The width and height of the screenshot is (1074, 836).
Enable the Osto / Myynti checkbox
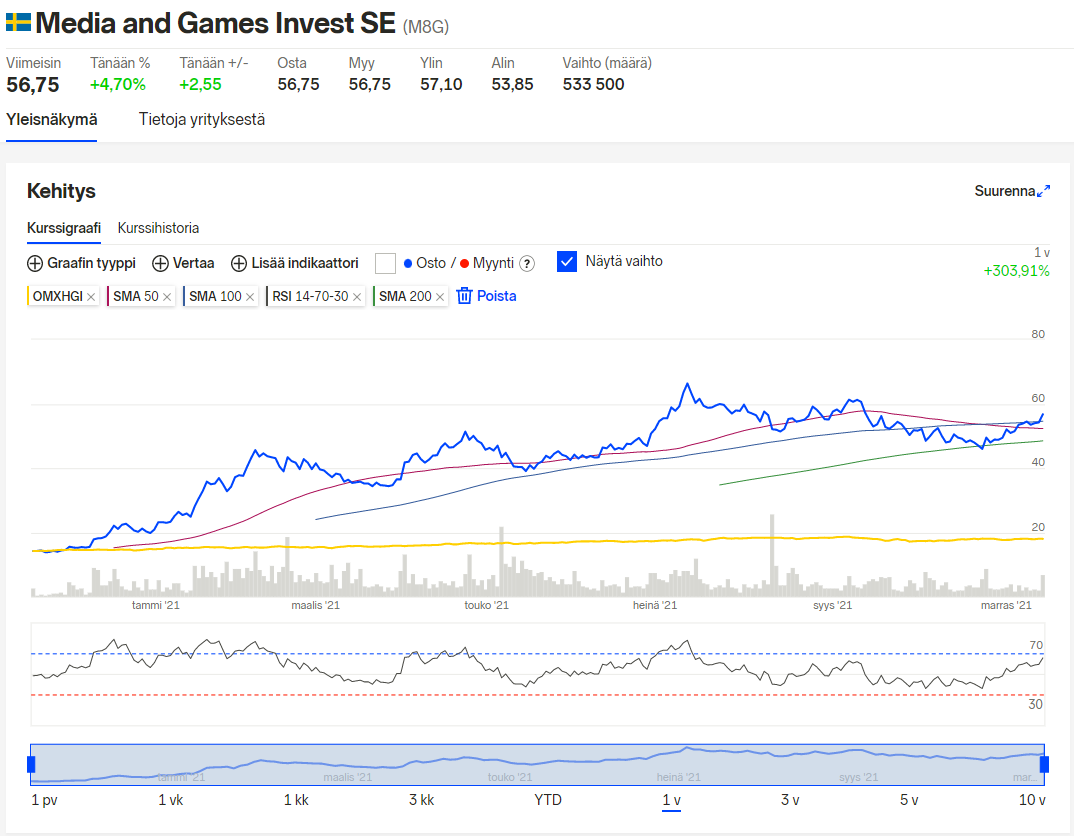click(386, 263)
